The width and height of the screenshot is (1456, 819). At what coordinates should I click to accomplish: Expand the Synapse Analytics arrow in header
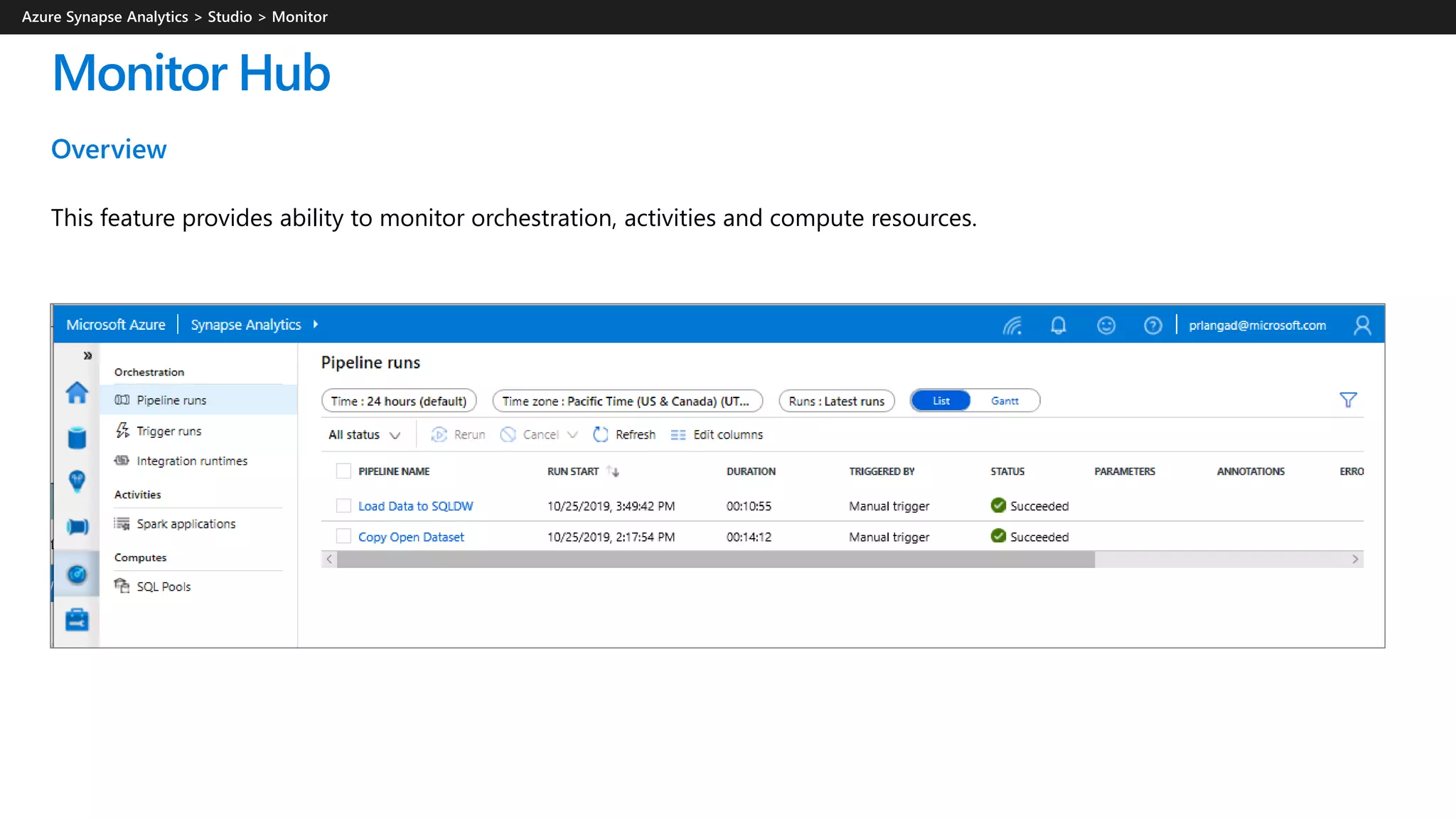pyautogui.click(x=316, y=324)
